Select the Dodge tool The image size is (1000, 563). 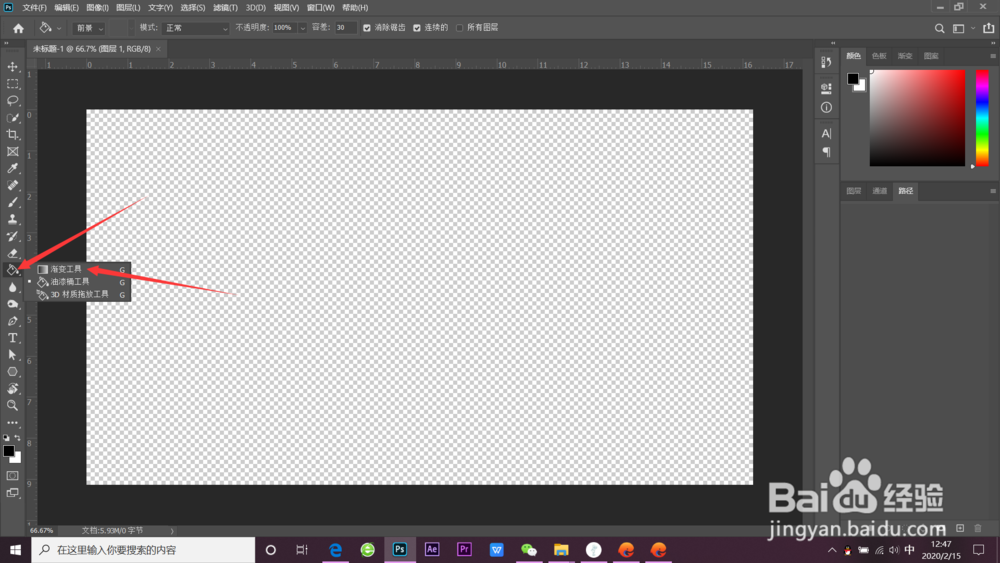tap(12, 304)
